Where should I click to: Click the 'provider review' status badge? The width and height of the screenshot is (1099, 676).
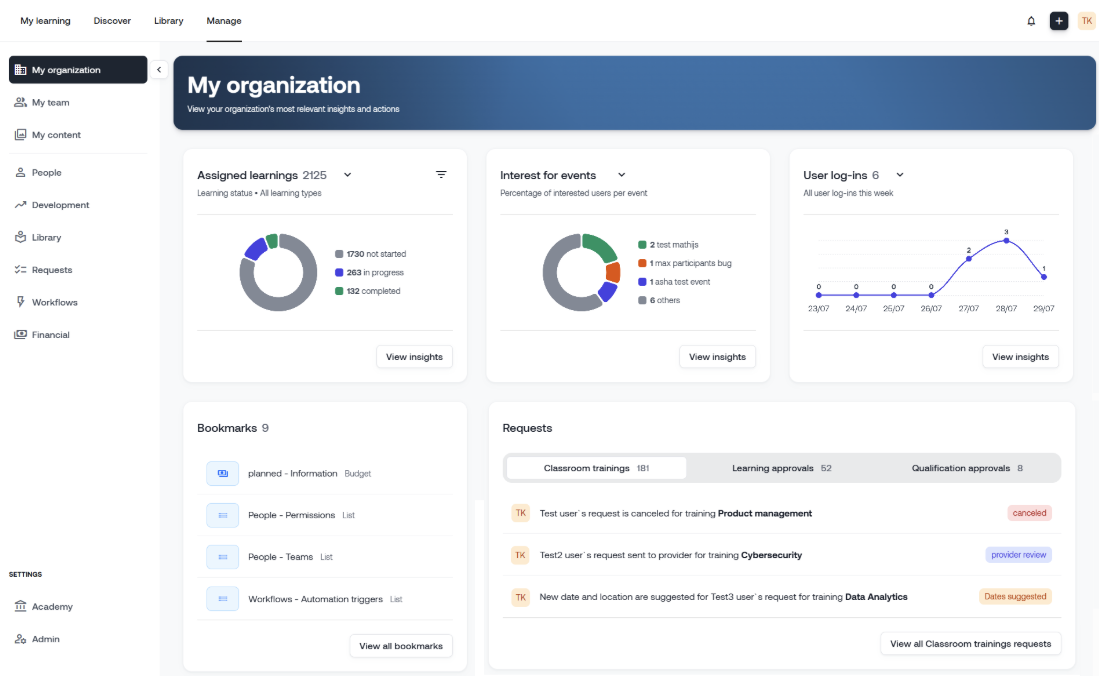click(1018, 555)
